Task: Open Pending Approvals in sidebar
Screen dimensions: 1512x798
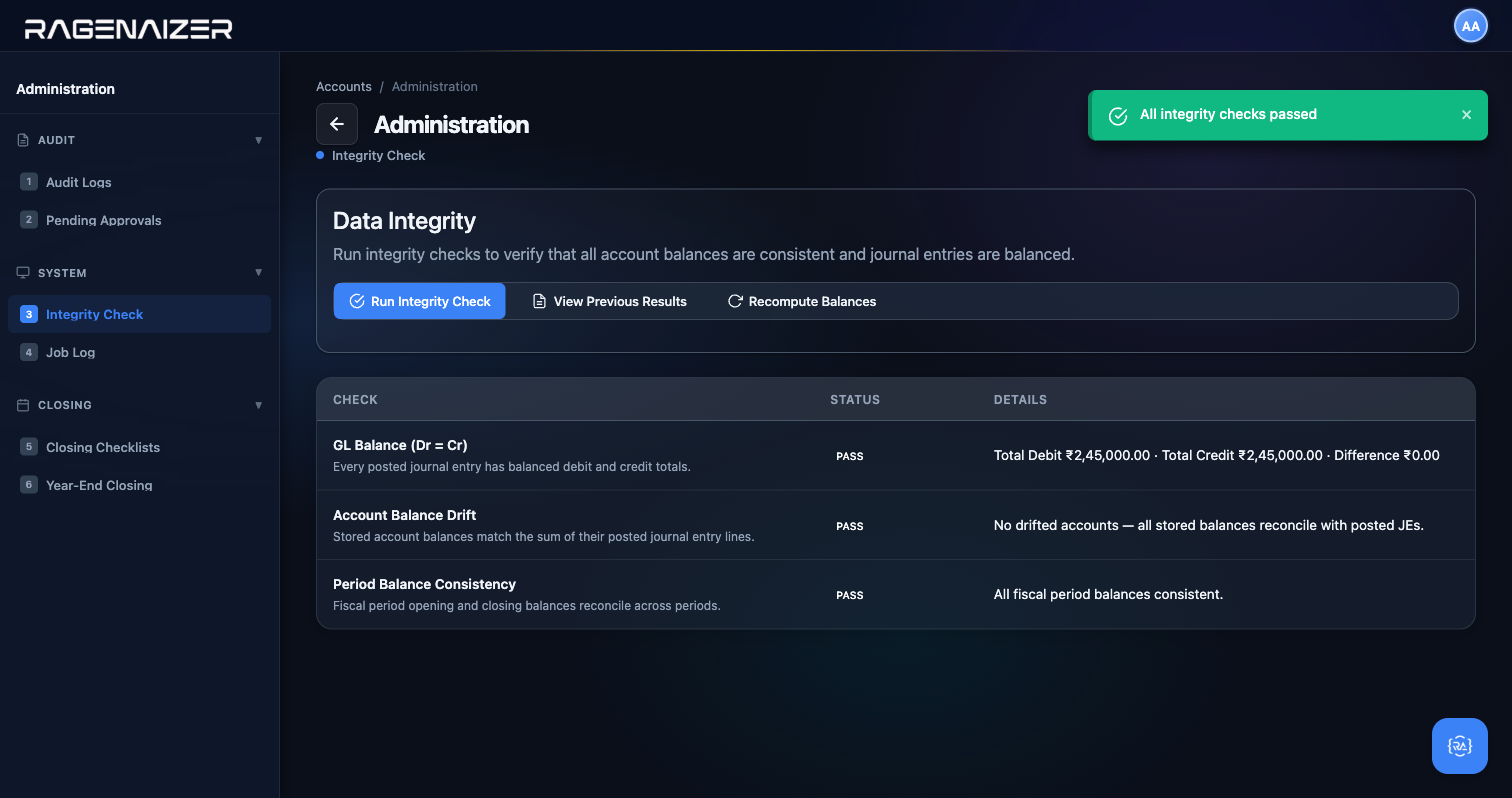Action: point(139,220)
